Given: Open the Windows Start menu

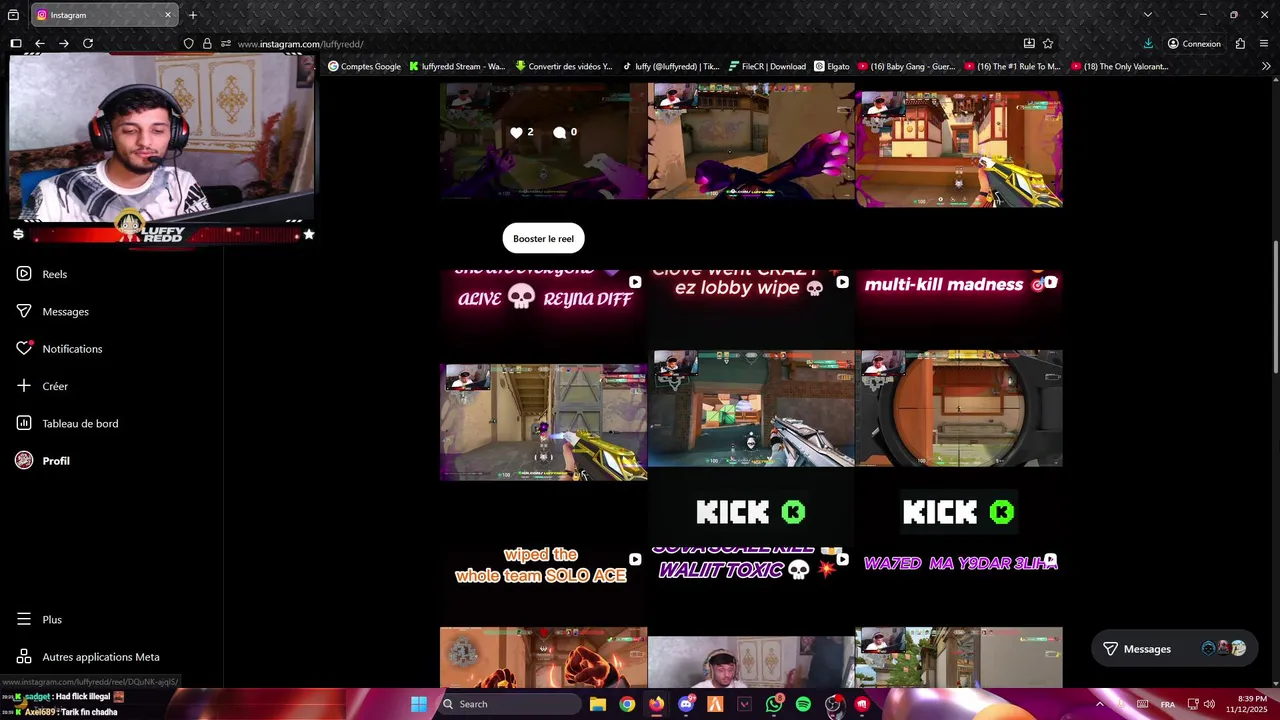Looking at the screenshot, I should coord(419,704).
